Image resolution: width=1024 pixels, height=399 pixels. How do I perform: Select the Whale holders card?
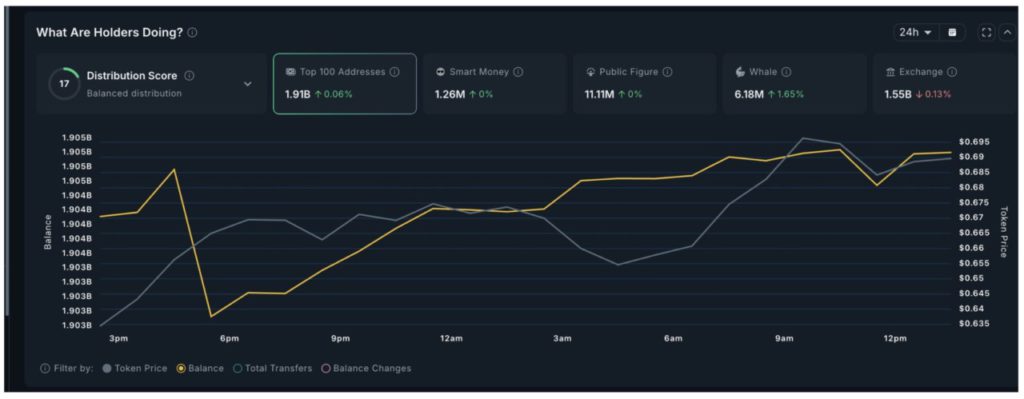pyautogui.click(x=794, y=84)
